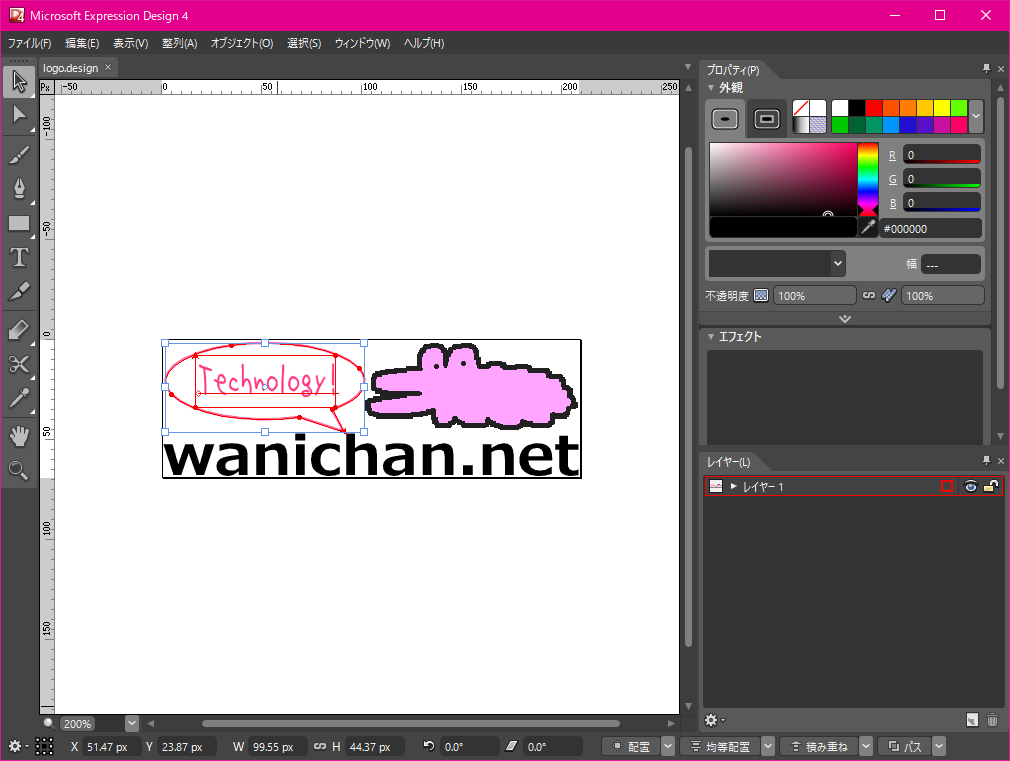The width and height of the screenshot is (1010, 761).
Task: Click the X position field
Action: coord(111,747)
